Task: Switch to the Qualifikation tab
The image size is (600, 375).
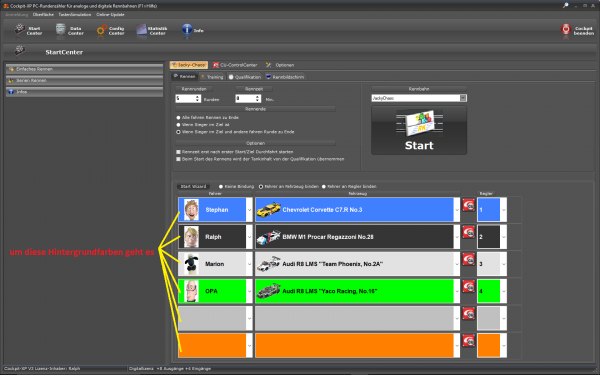Action: [x=245, y=77]
